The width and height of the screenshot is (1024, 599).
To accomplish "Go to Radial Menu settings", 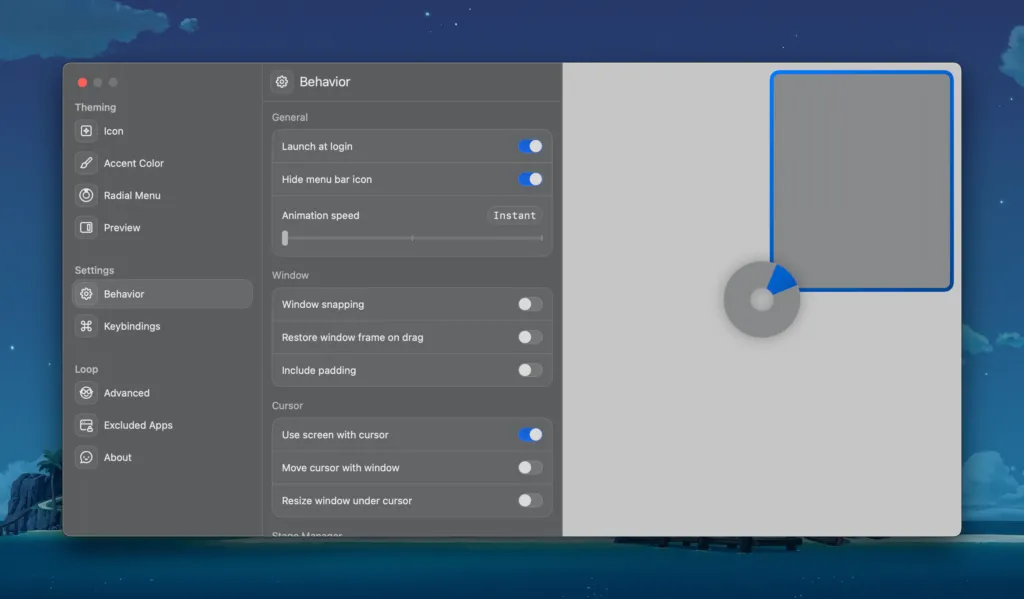I will click(x=162, y=195).
